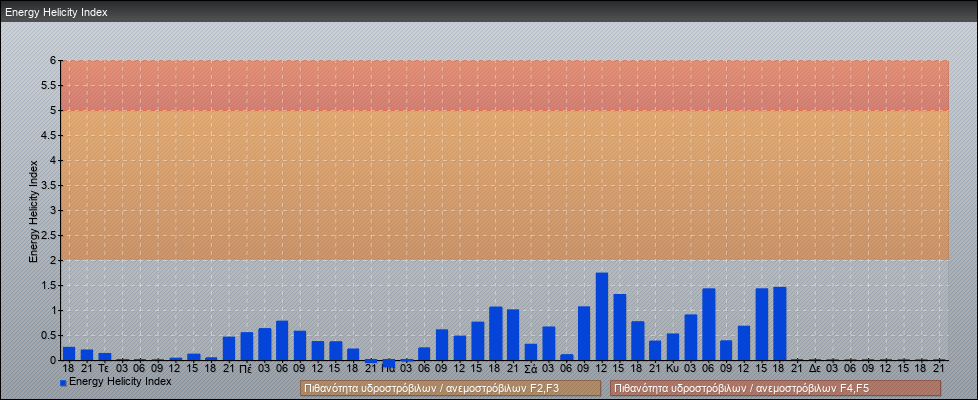This screenshot has height=400, width=978.
Task: Click the Δε day label on the x-axis
Action: [815, 370]
